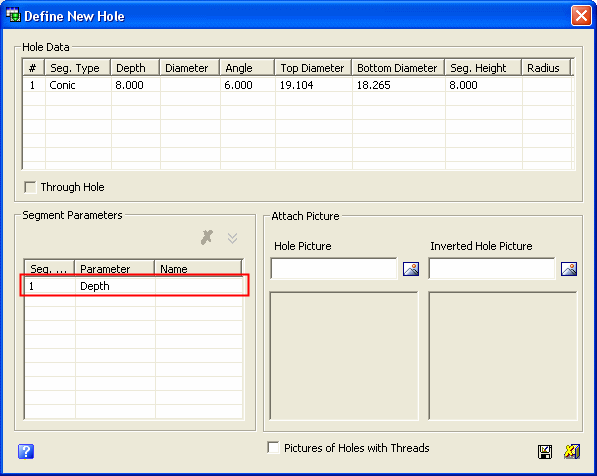Click the save floppy disk icon

(545, 452)
